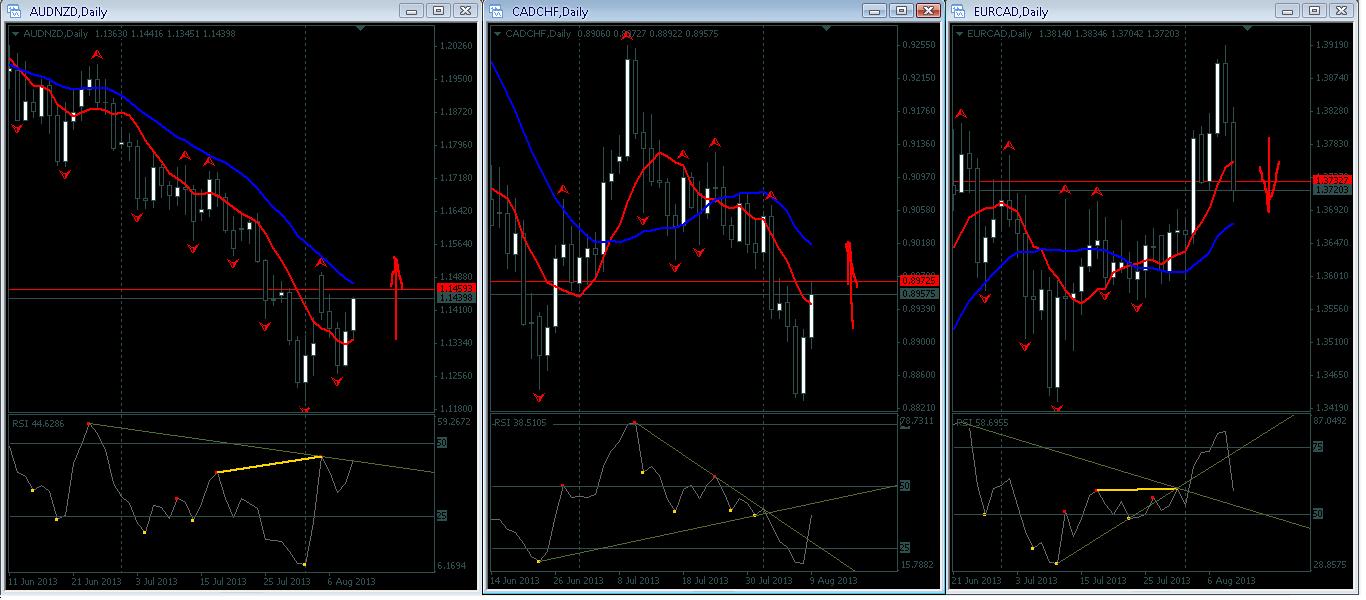Click price level 1.39190 on EURCAD axis
Viewport: 1366px width, 600px height.
(x=1330, y=45)
